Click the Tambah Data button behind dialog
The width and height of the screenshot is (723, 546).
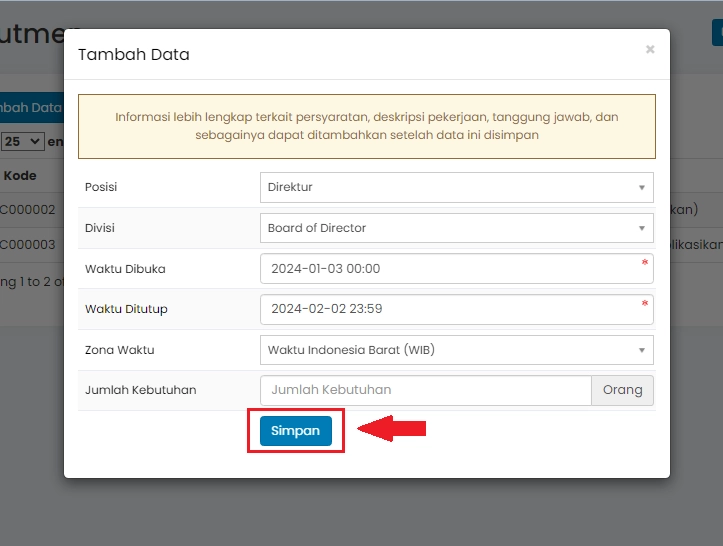point(30,108)
